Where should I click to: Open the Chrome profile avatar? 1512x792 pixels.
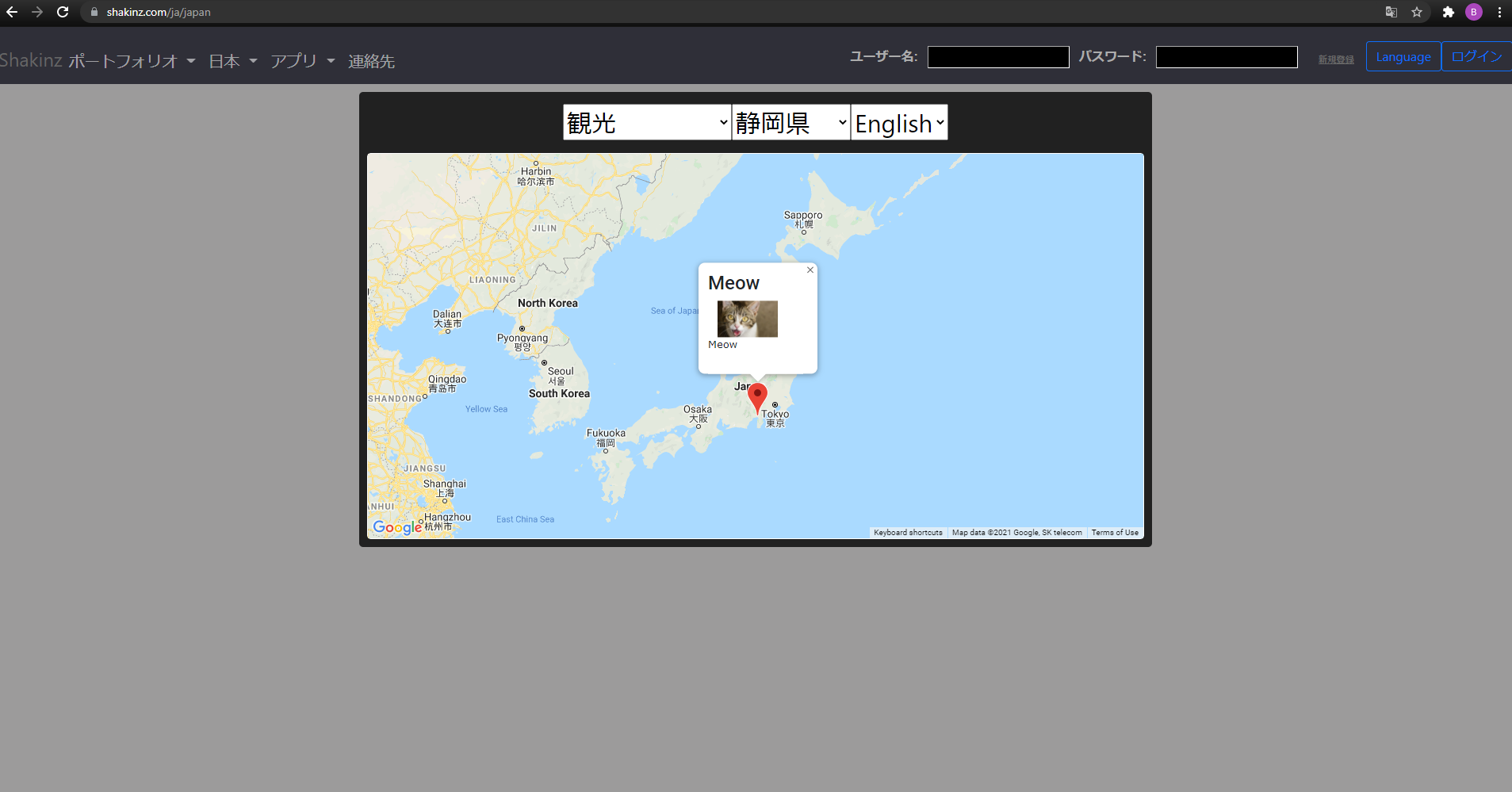(x=1473, y=12)
